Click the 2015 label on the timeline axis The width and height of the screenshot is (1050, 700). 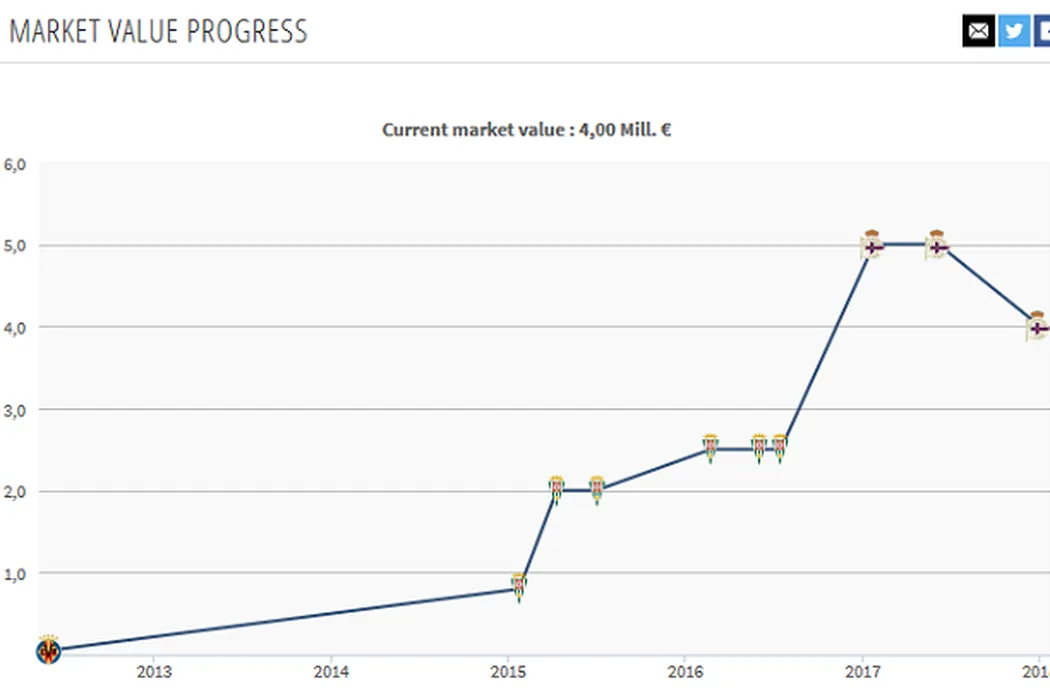(508, 670)
